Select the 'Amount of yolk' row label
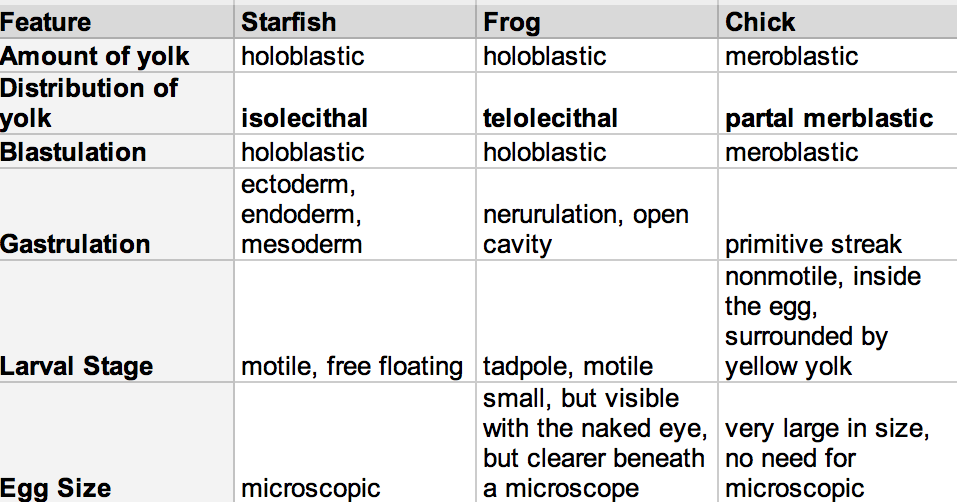 pos(95,56)
